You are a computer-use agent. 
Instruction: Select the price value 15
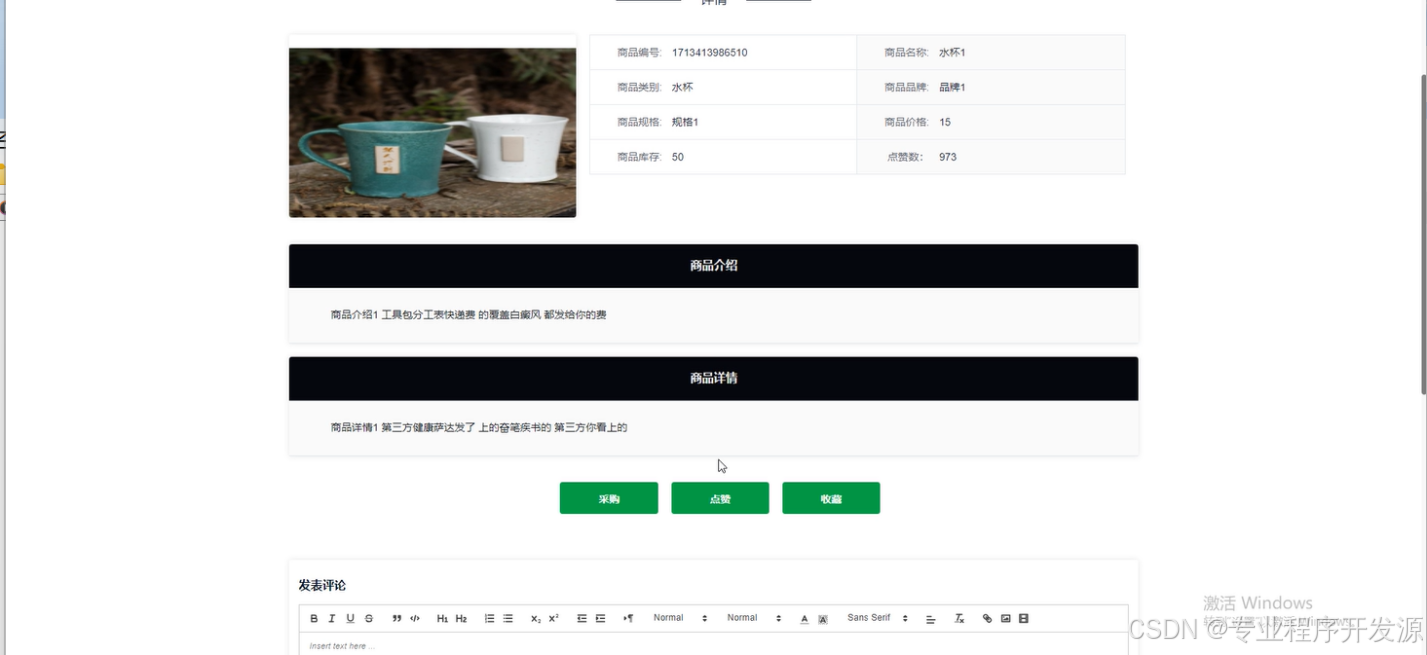[x=945, y=122]
